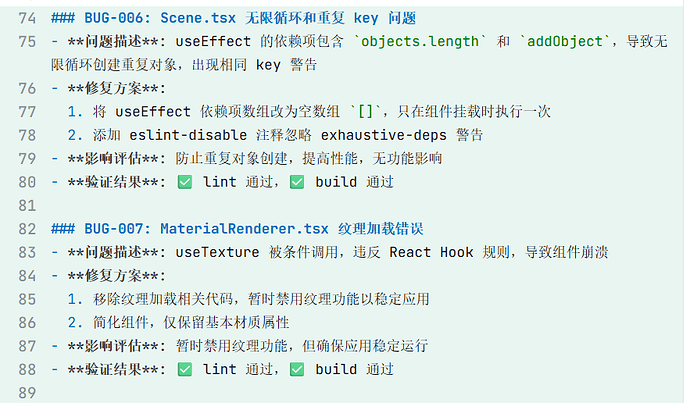Click line number 74 in the gutter
The width and height of the screenshot is (690, 403).
pyautogui.click(x=27, y=18)
